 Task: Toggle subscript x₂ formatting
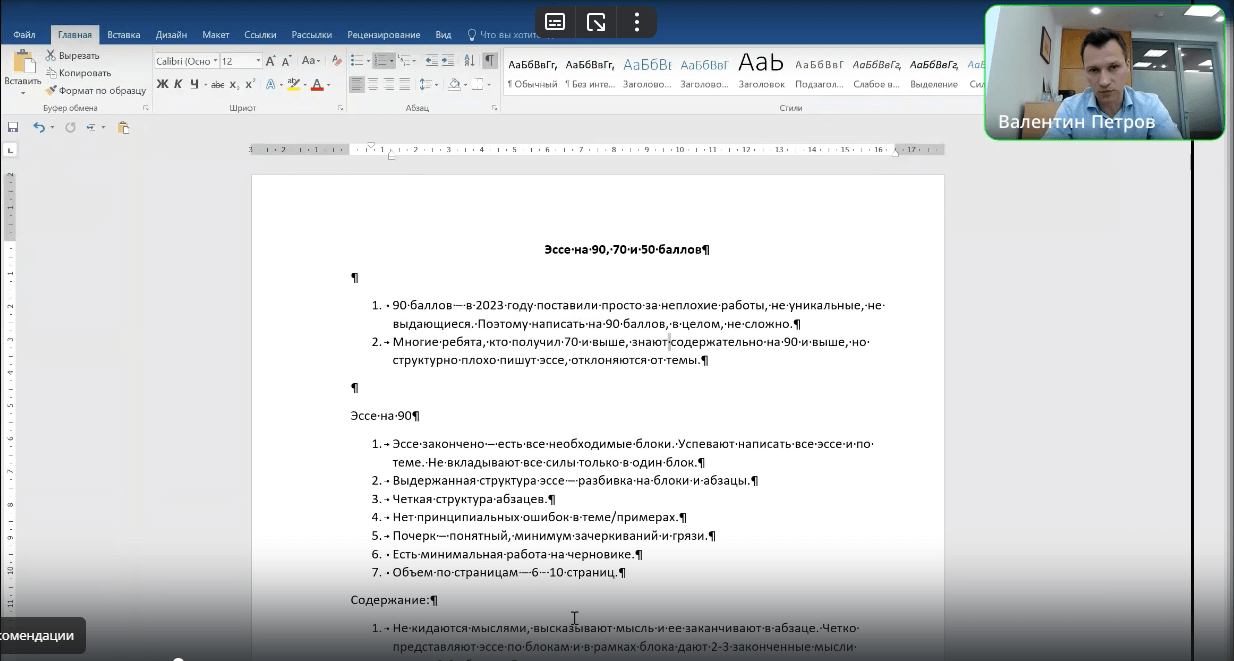point(235,85)
